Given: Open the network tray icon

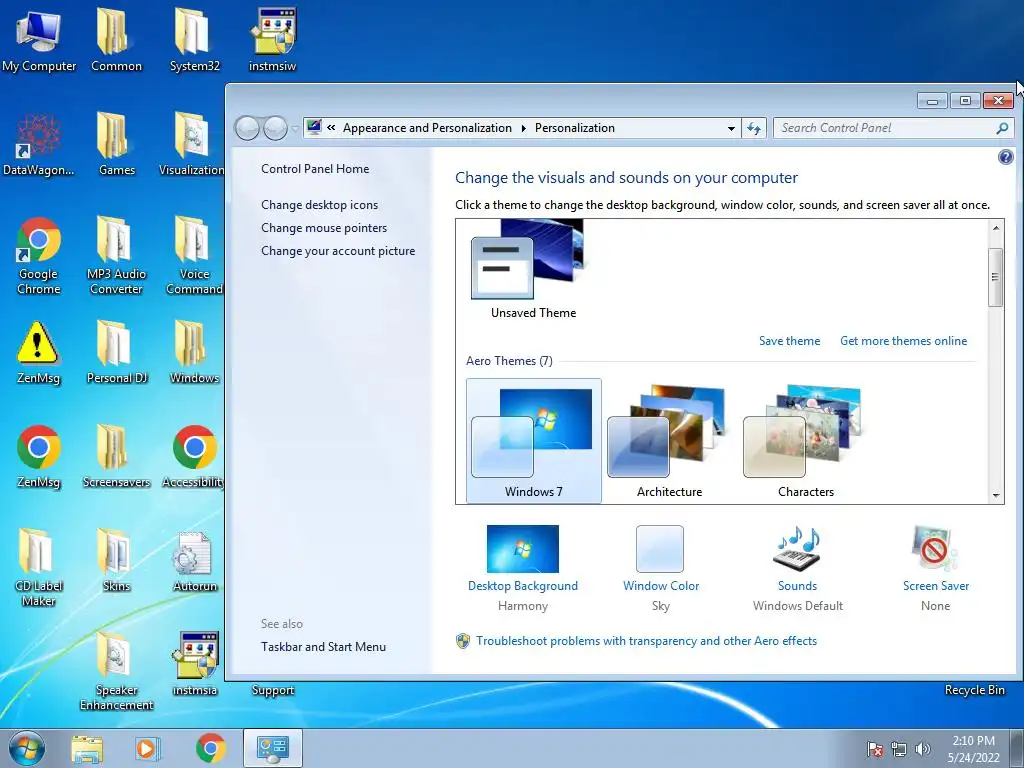Looking at the screenshot, I should click(899, 749).
